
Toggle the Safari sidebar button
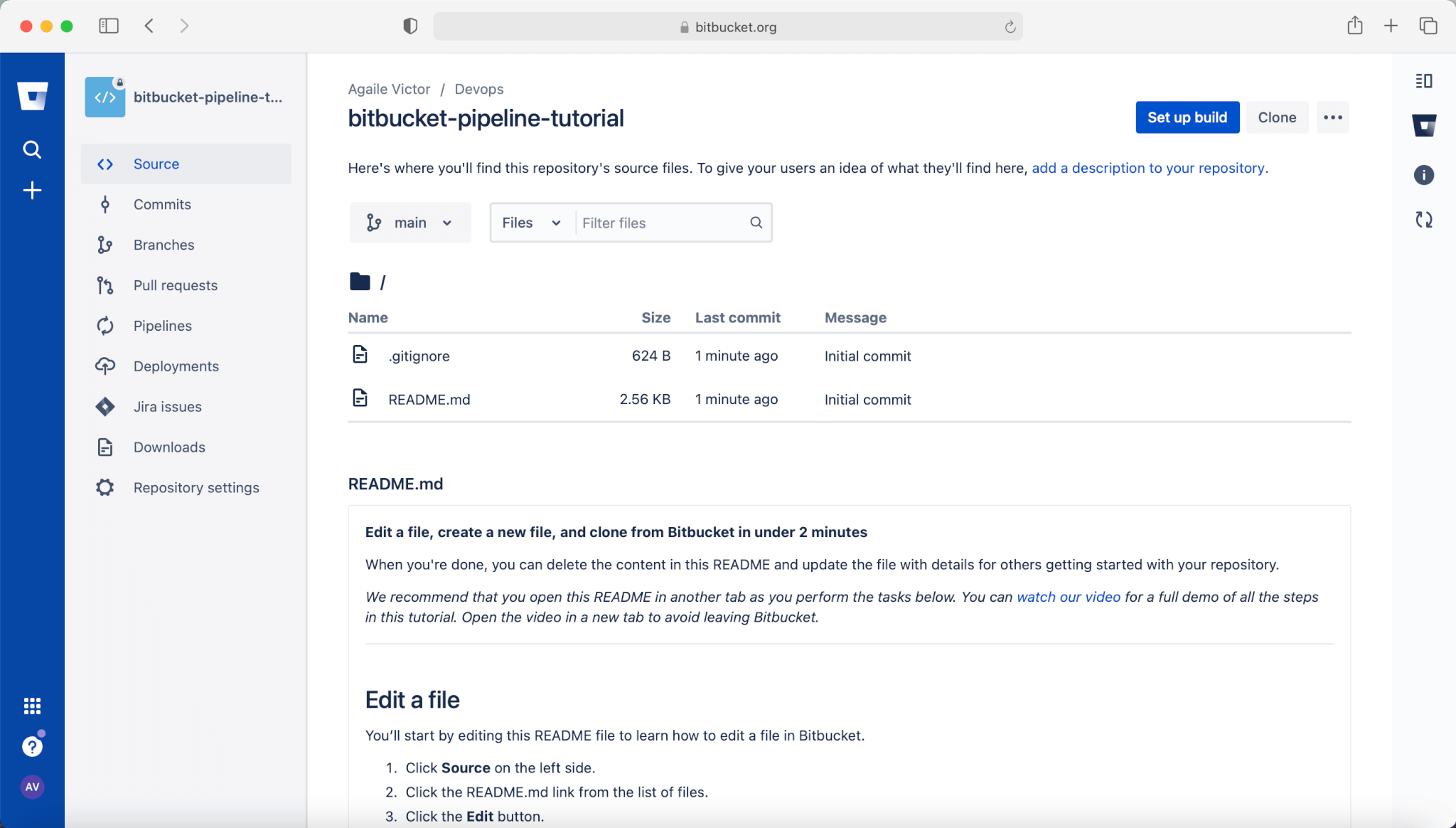coord(108,26)
